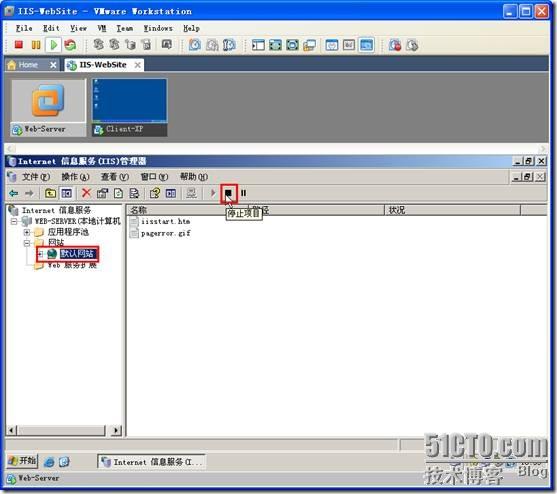The height and width of the screenshot is (494, 557).
Task: Click the Pause Item button in IIS toolbar
Action: 243,193
